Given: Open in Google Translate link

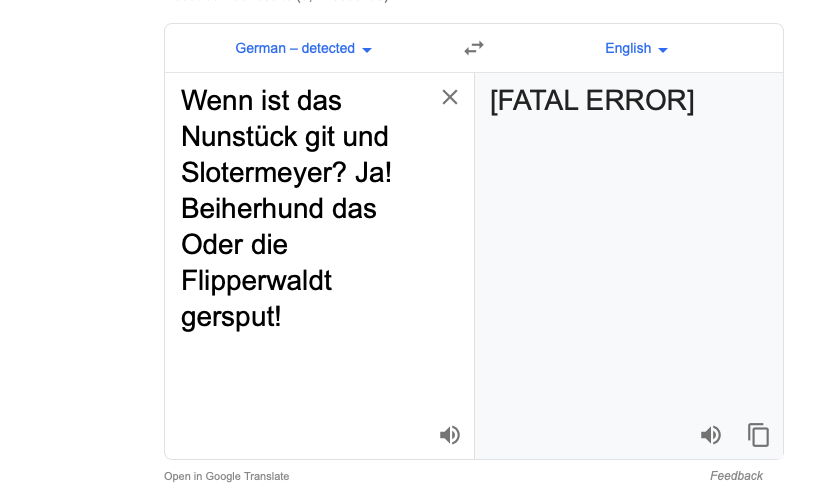Looking at the screenshot, I should [227, 476].
